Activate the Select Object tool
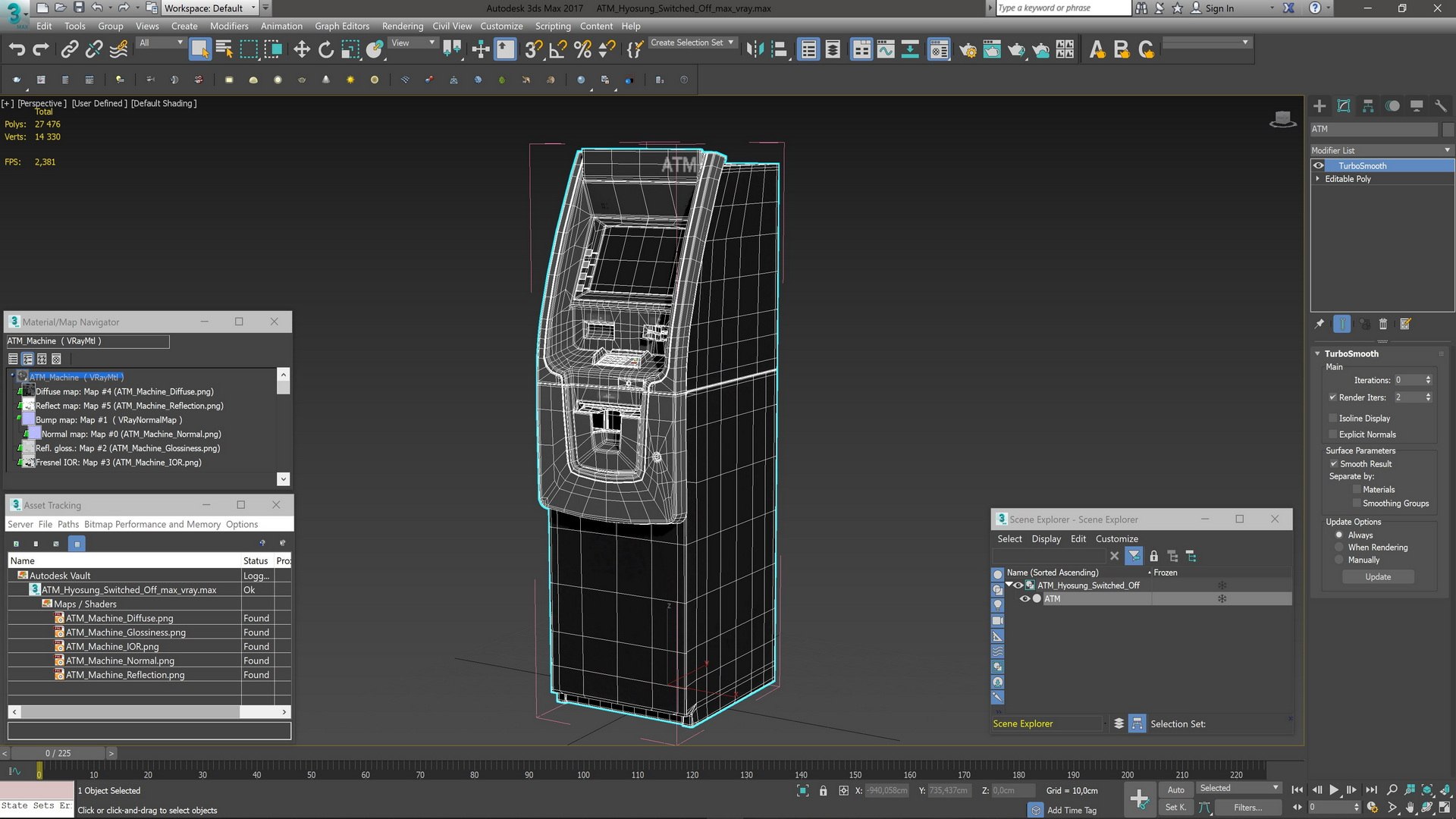Image resolution: width=1456 pixels, height=819 pixels. click(199, 50)
